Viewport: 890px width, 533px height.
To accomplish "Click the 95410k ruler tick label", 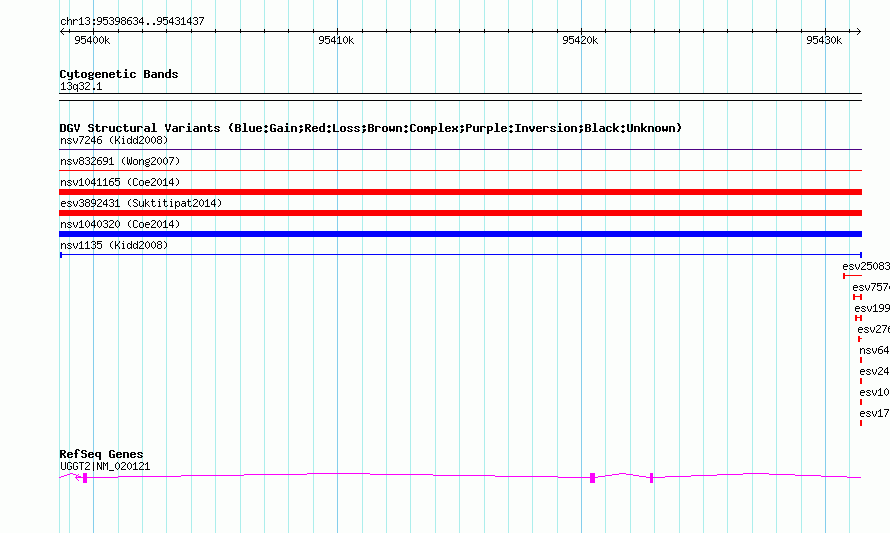I will pyautogui.click(x=336, y=40).
